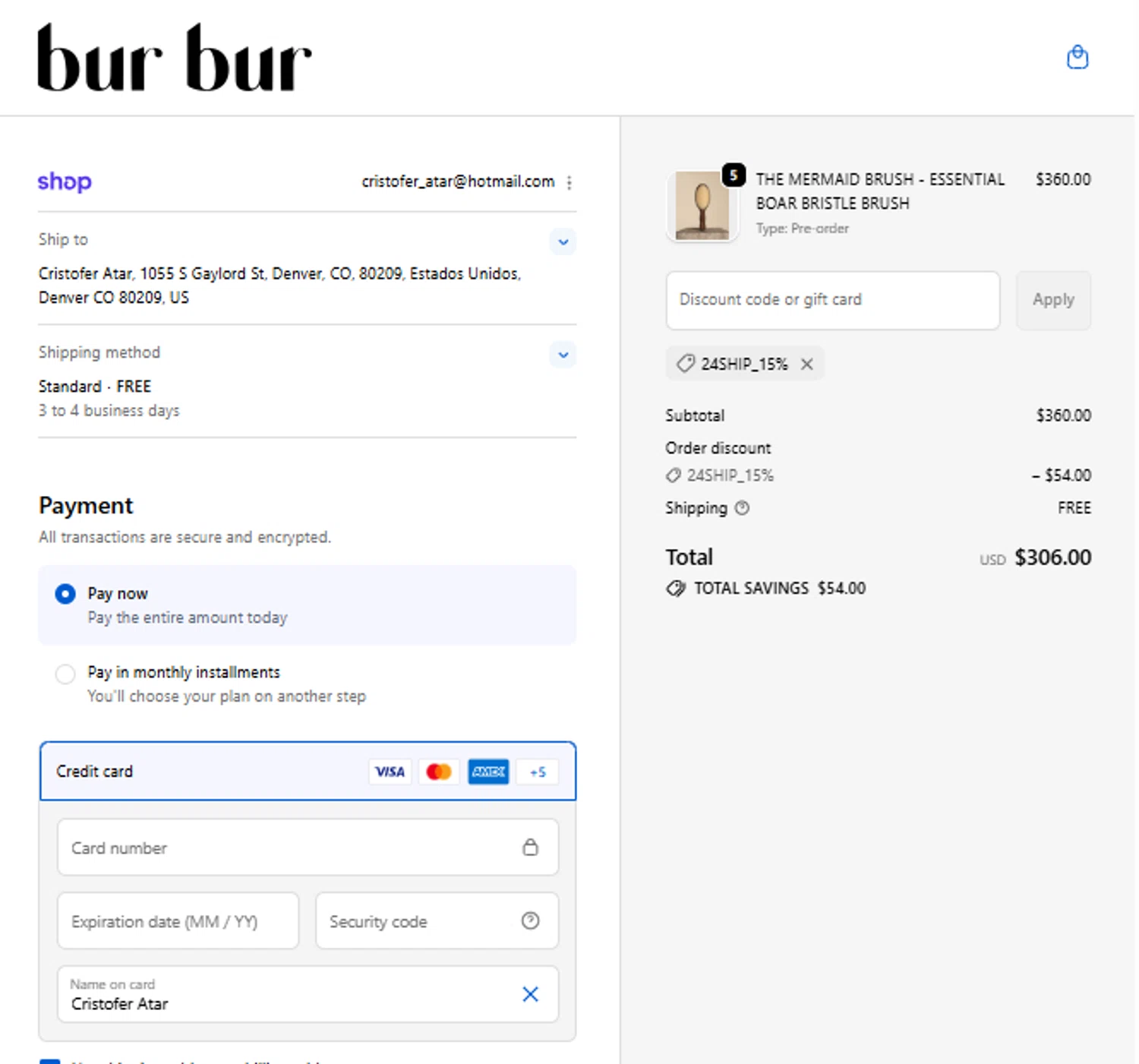Select Pay in monthly installments option
Screen dimensions: 1139x1064
65,674
